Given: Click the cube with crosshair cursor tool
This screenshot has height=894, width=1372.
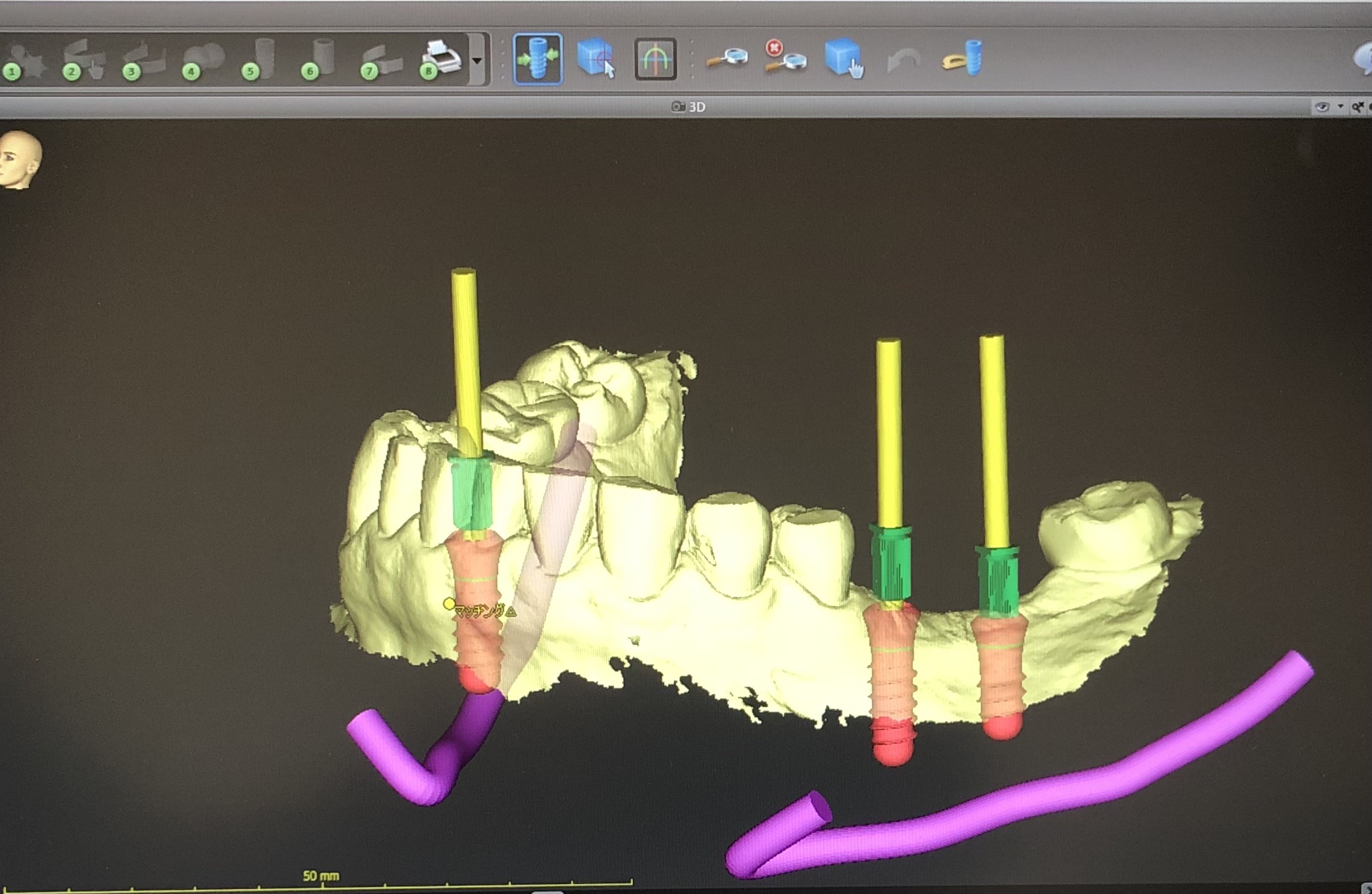Looking at the screenshot, I should click(595, 59).
